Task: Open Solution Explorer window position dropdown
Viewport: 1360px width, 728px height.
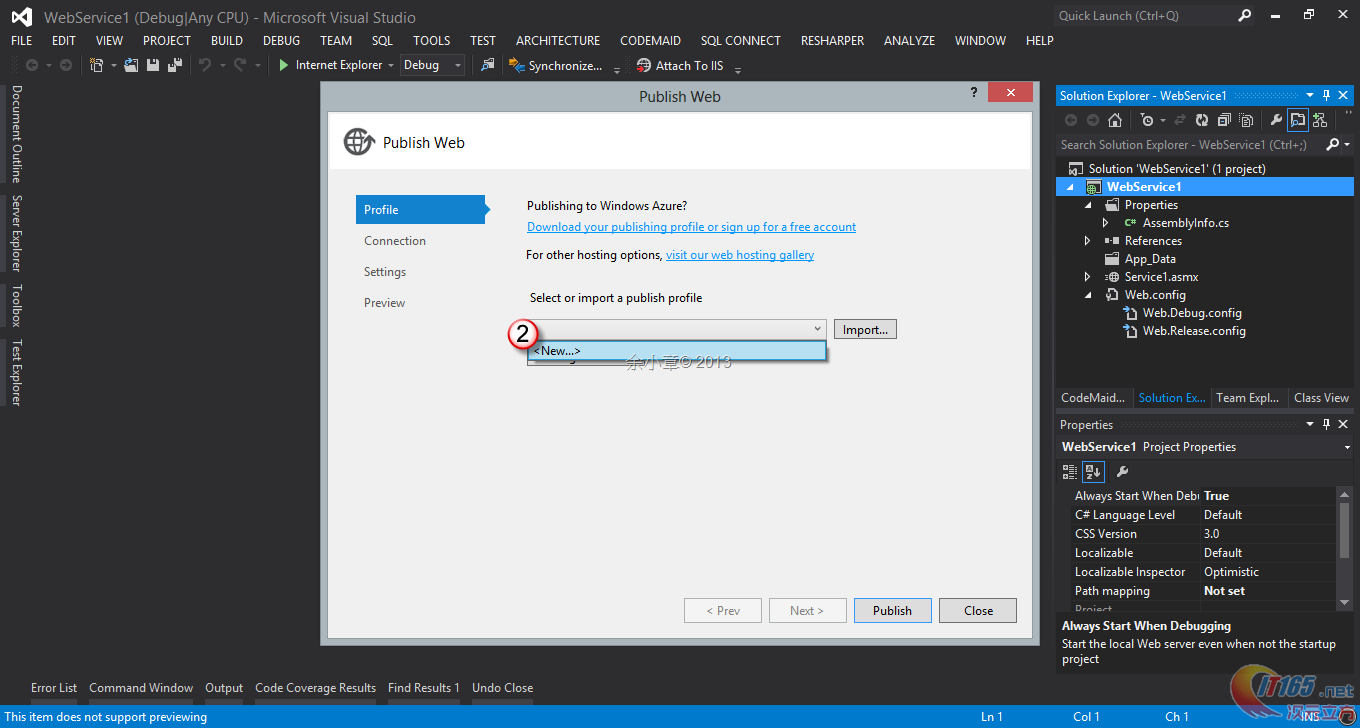Action: pos(1311,95)
